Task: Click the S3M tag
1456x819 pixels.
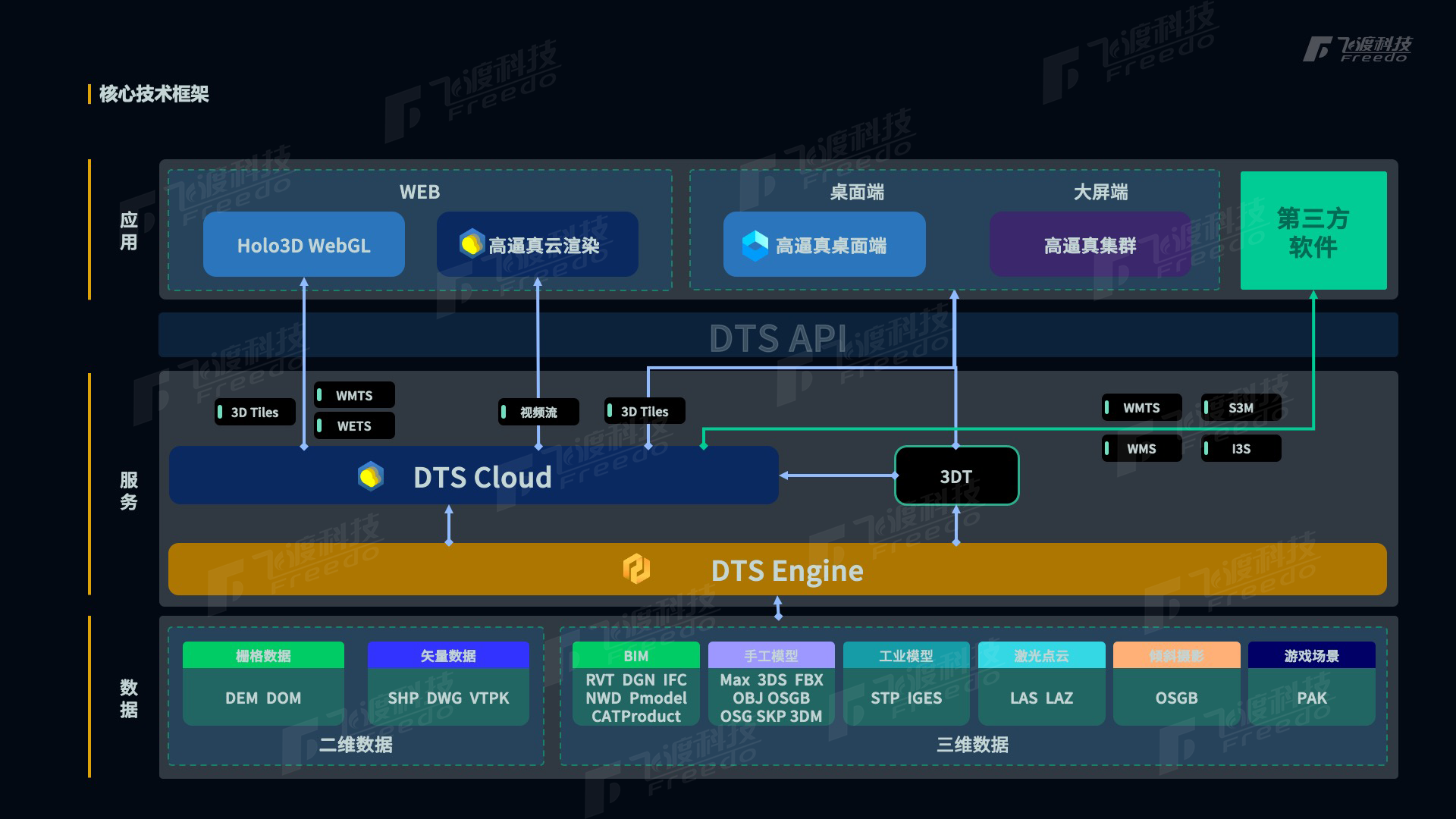Action: [1241, 407]
